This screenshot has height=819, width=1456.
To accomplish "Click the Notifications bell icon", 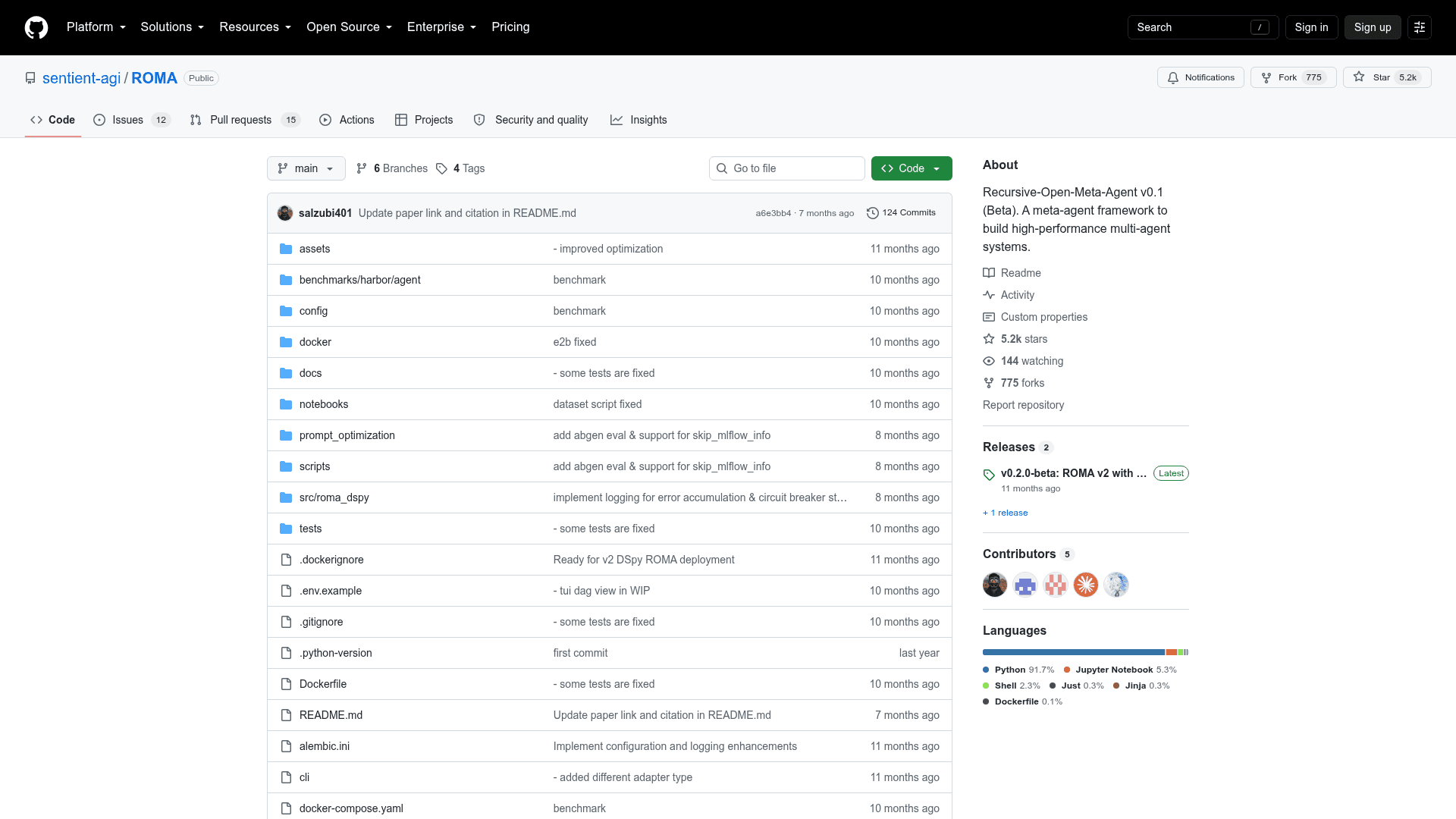I will tap(1173, 77).
